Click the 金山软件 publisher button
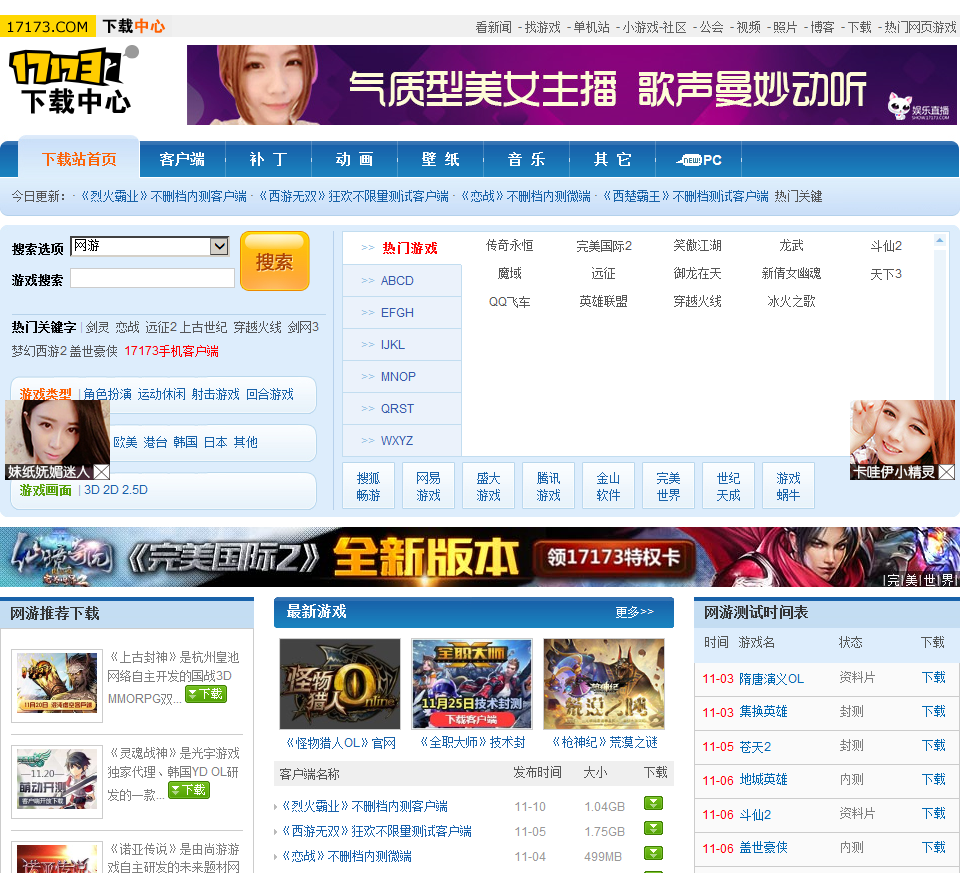 tap(609, 486)
